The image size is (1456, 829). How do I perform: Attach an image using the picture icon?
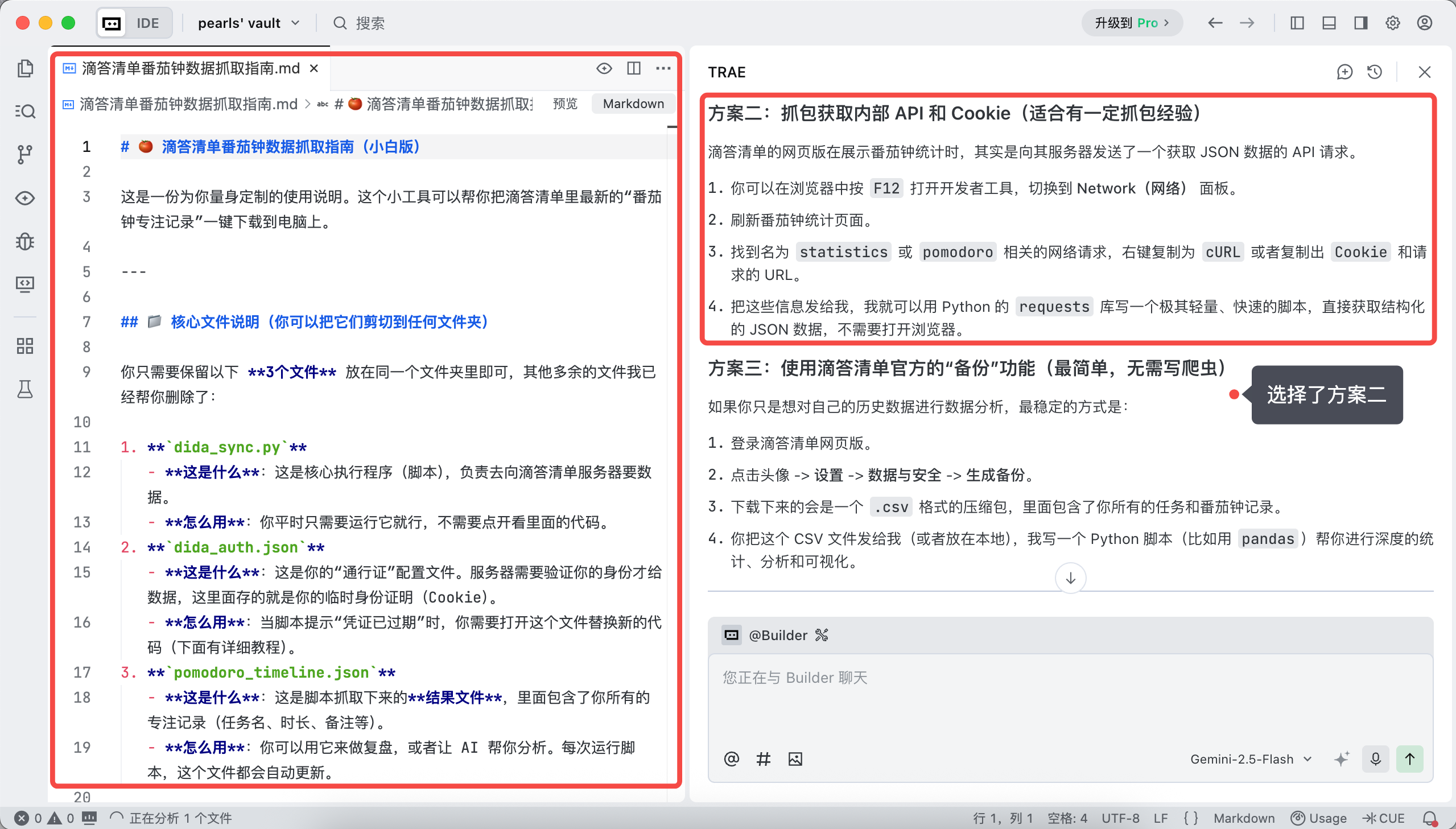(x=795, y=759)
